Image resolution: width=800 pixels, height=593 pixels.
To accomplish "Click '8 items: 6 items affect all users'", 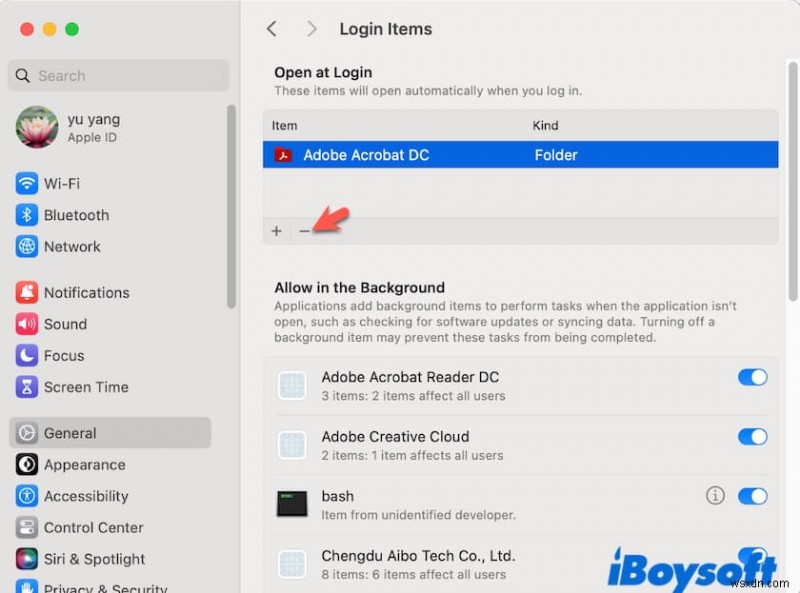I will coord(414,575).
